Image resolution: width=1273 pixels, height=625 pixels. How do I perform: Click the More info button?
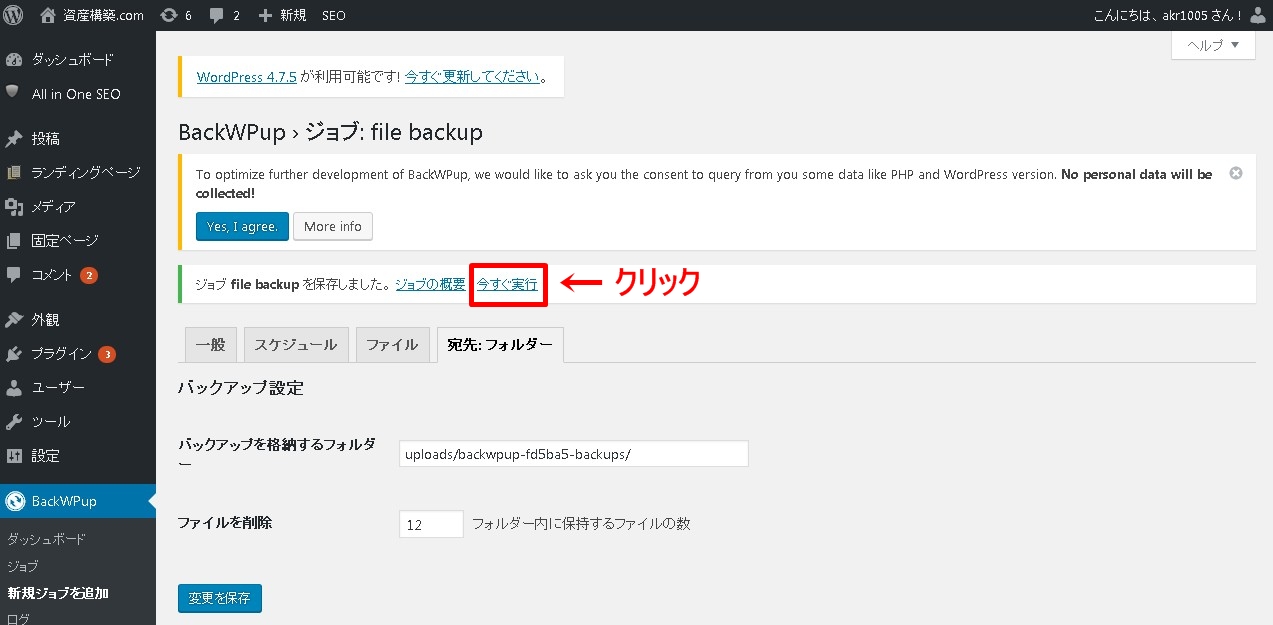point(333,226)
